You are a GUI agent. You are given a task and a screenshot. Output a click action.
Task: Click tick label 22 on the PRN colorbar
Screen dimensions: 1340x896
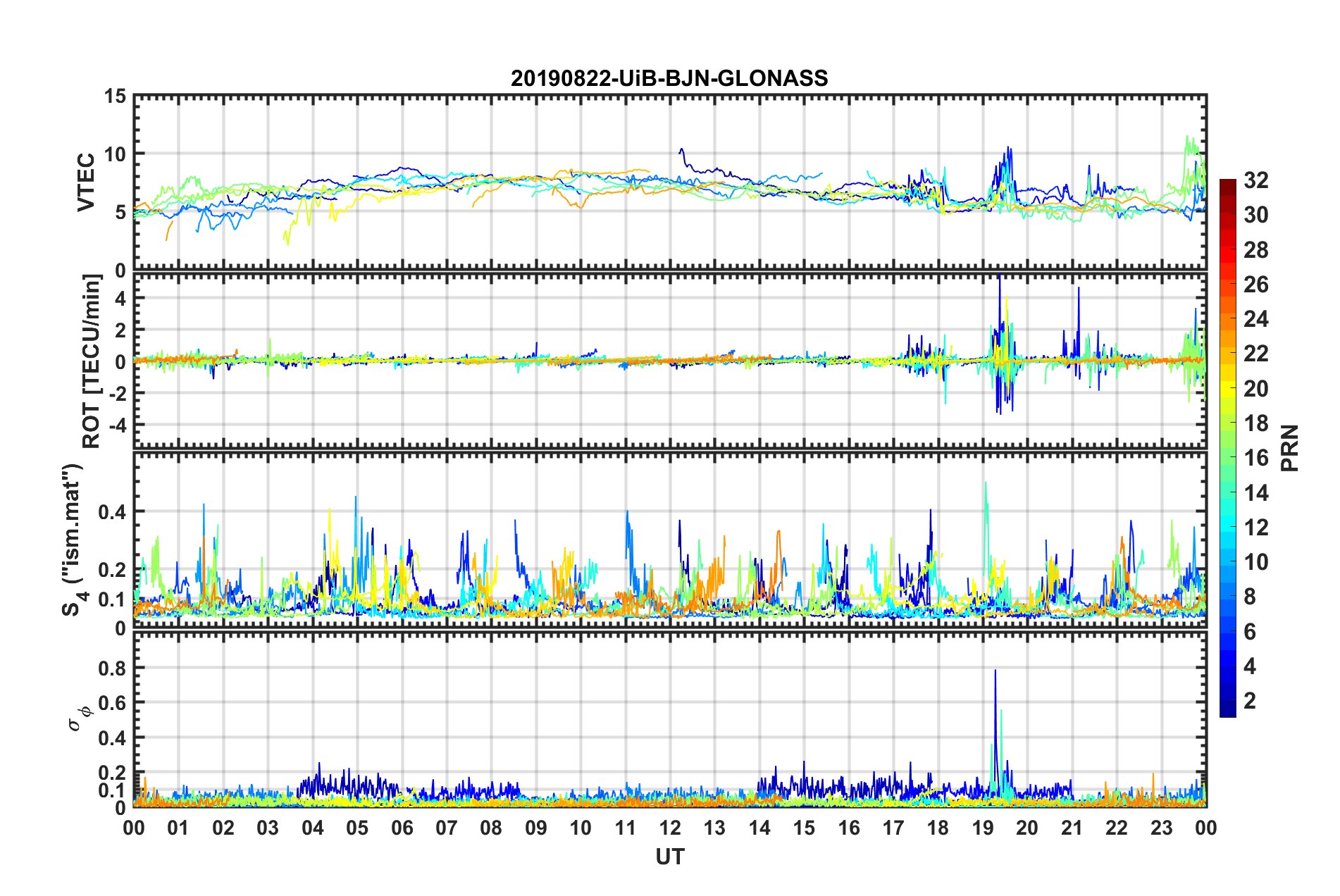[1255, 354]
